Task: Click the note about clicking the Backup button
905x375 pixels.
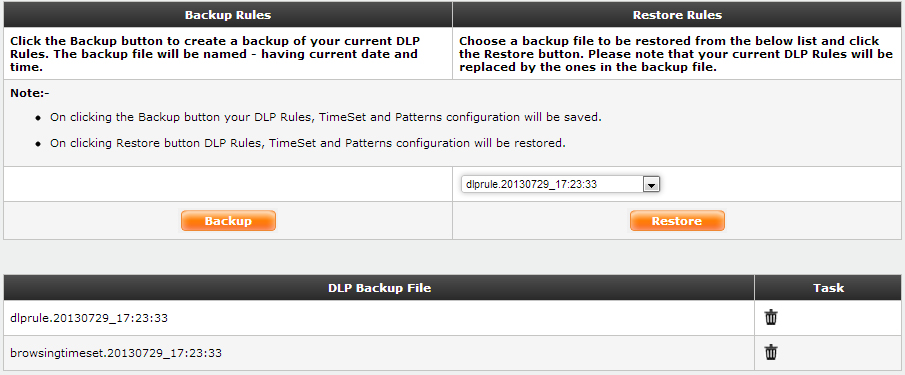Action: [326, 117]
